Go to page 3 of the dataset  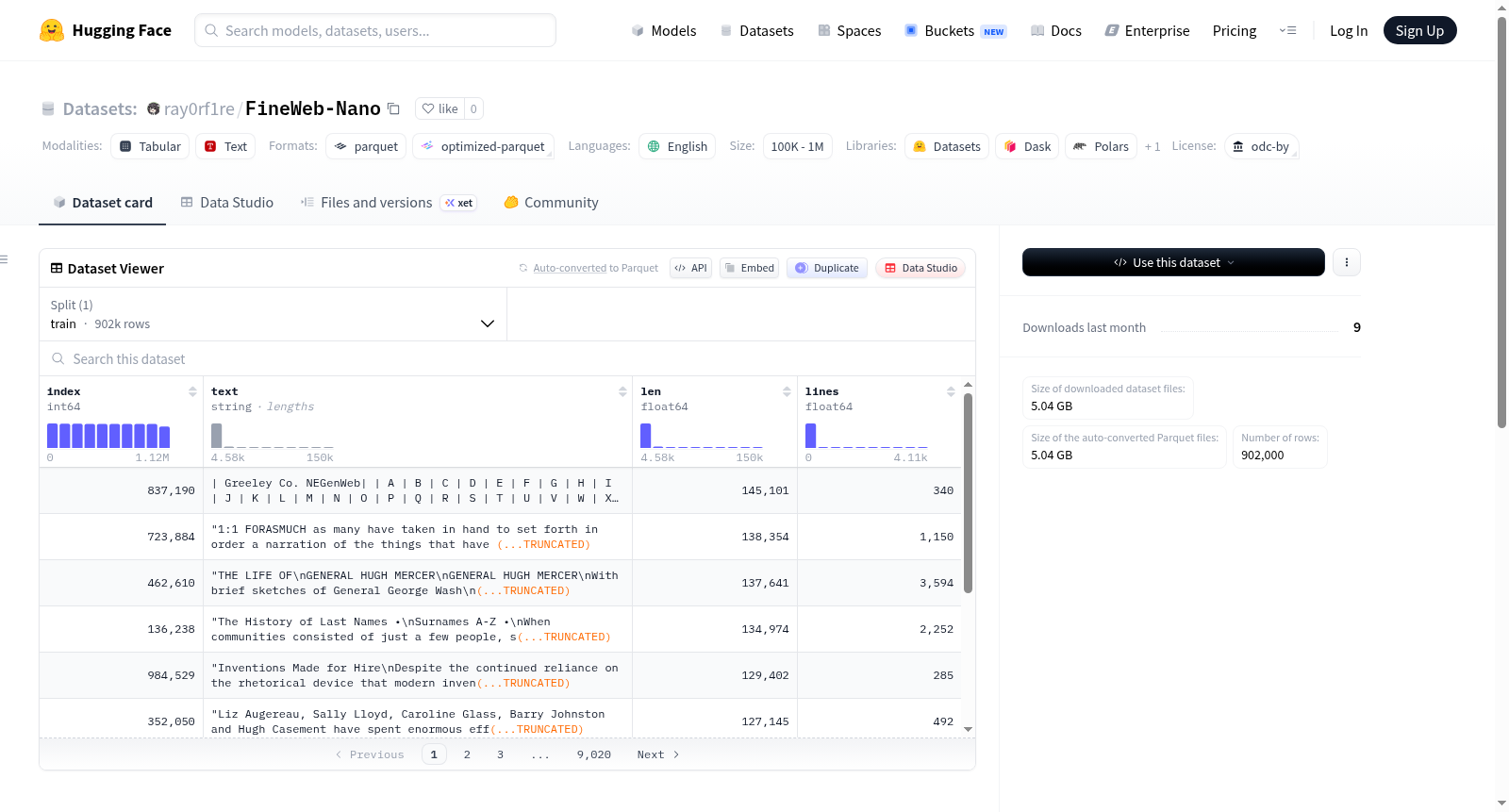pos(500,754)
